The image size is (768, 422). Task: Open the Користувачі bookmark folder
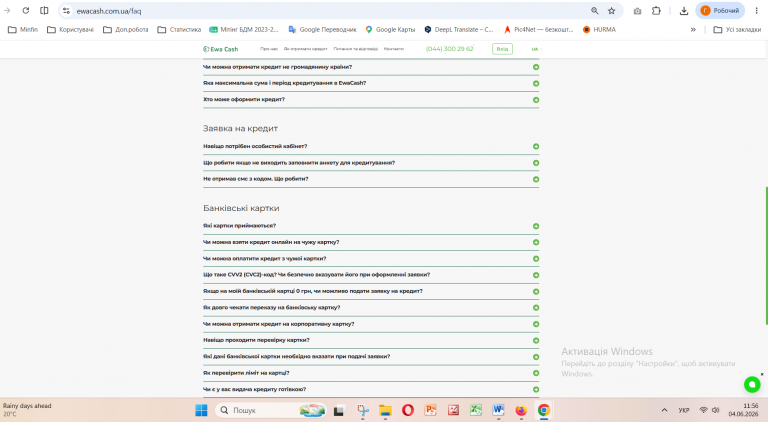(70, 30)
